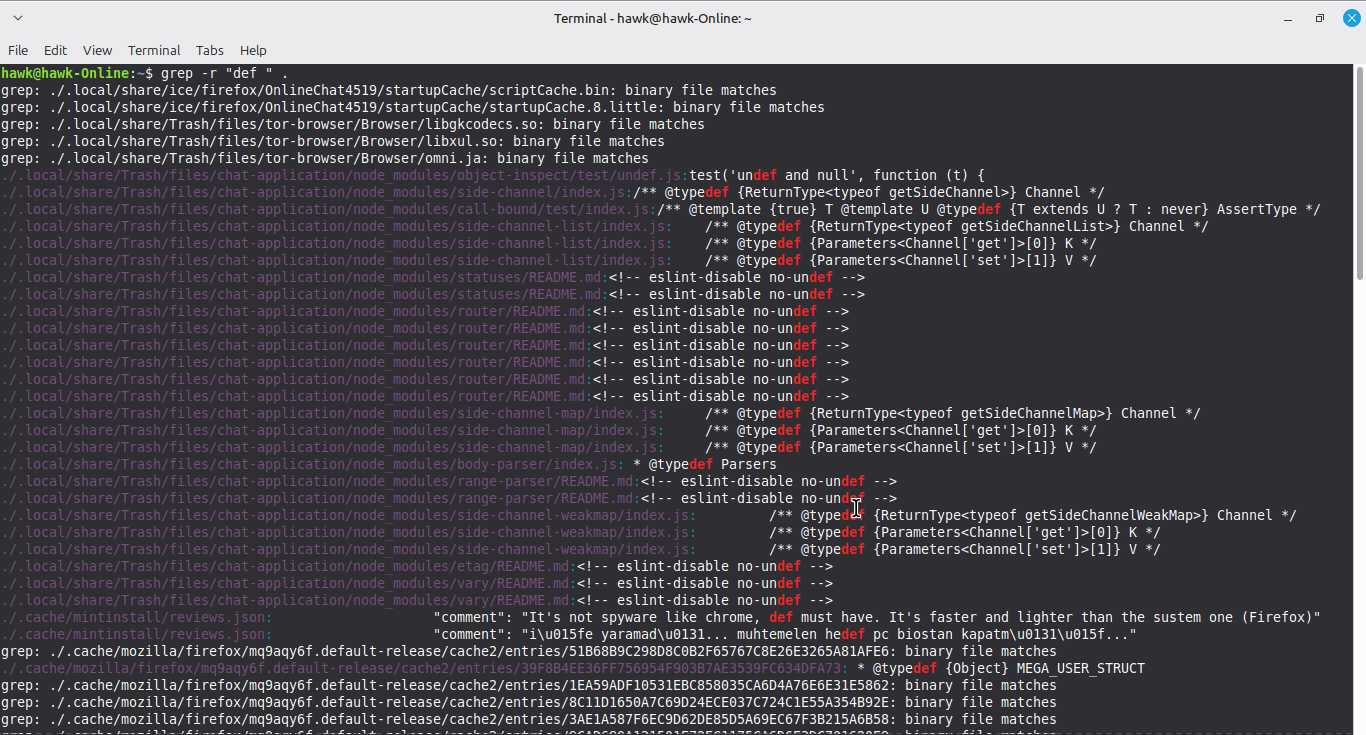The height and width of the screenshot is (735, 1366).
Task: Click the side-channel-map Channel['set'] V line
Action: pos(548,447)
